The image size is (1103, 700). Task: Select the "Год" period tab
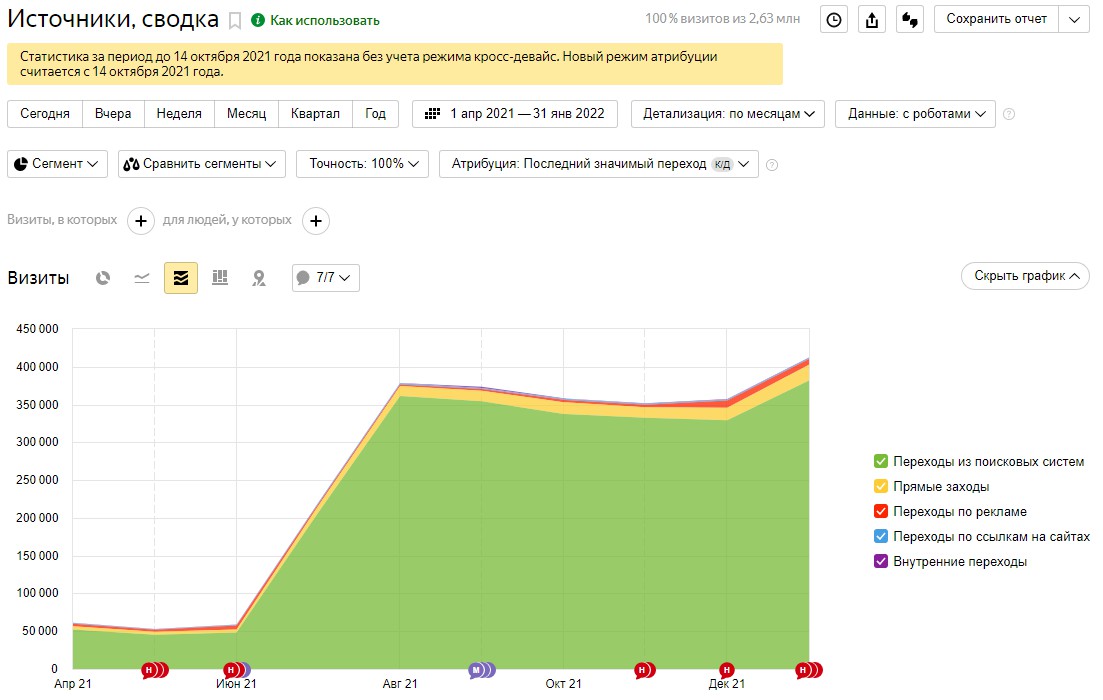click(x=375, y=114)
